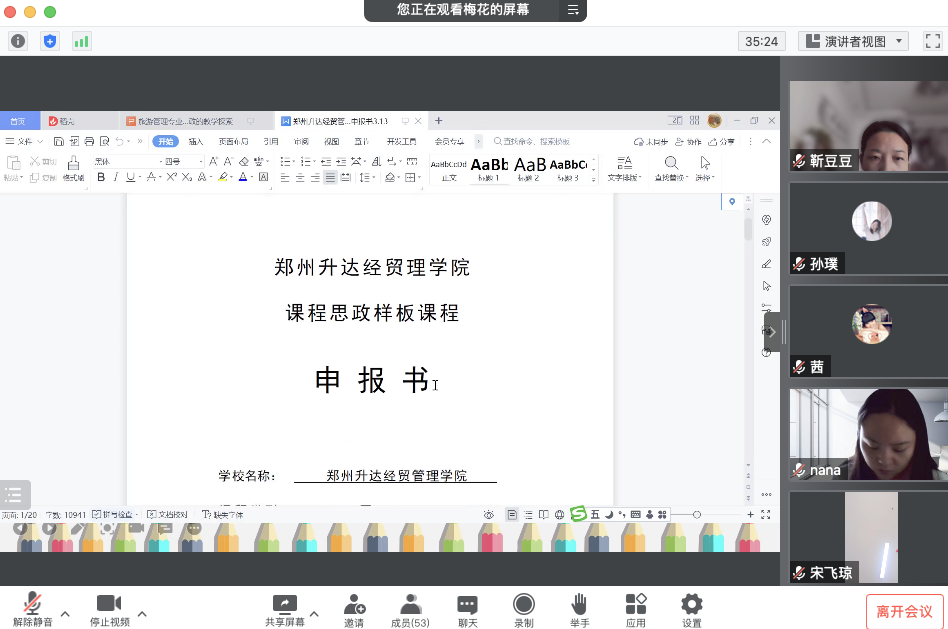The height and width of the screenshot is (629, 948).
Task: Open screen-share options menu in the banner
Action: (x=573, y=10)
